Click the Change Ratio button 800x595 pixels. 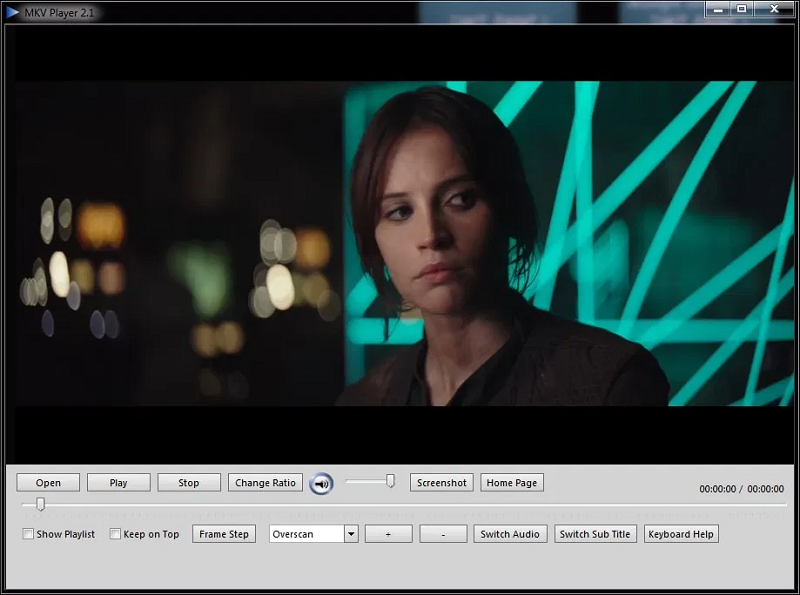click(x=265, y=483)
